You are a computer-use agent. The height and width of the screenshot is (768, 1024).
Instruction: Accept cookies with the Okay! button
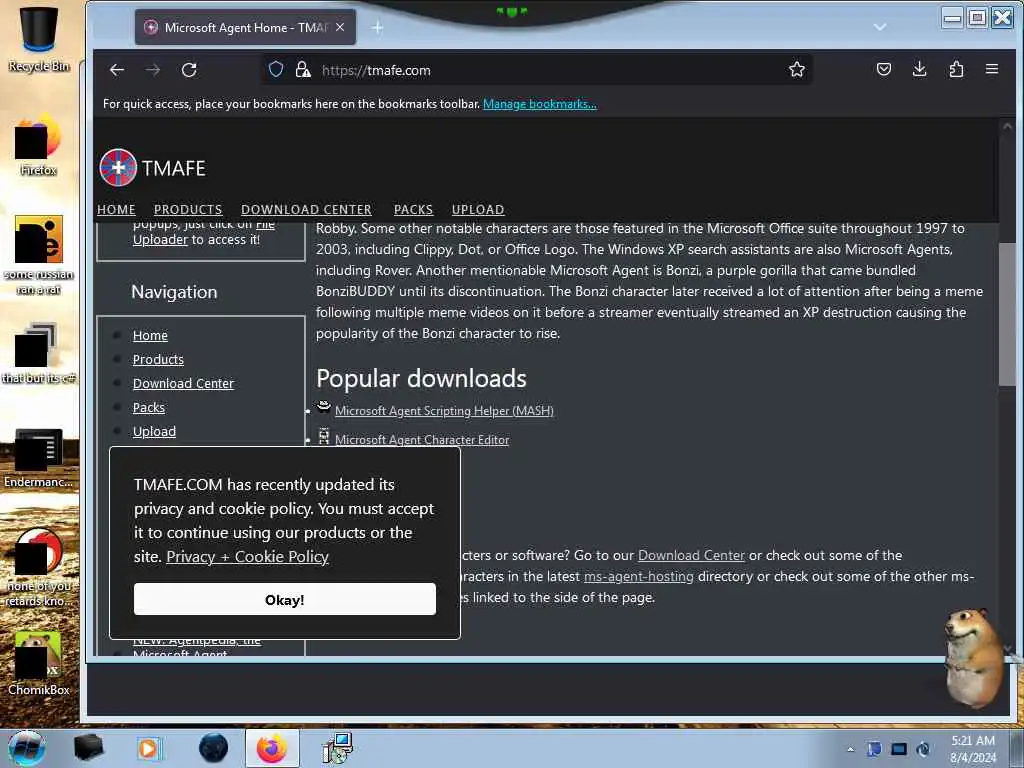pos(285,600)
